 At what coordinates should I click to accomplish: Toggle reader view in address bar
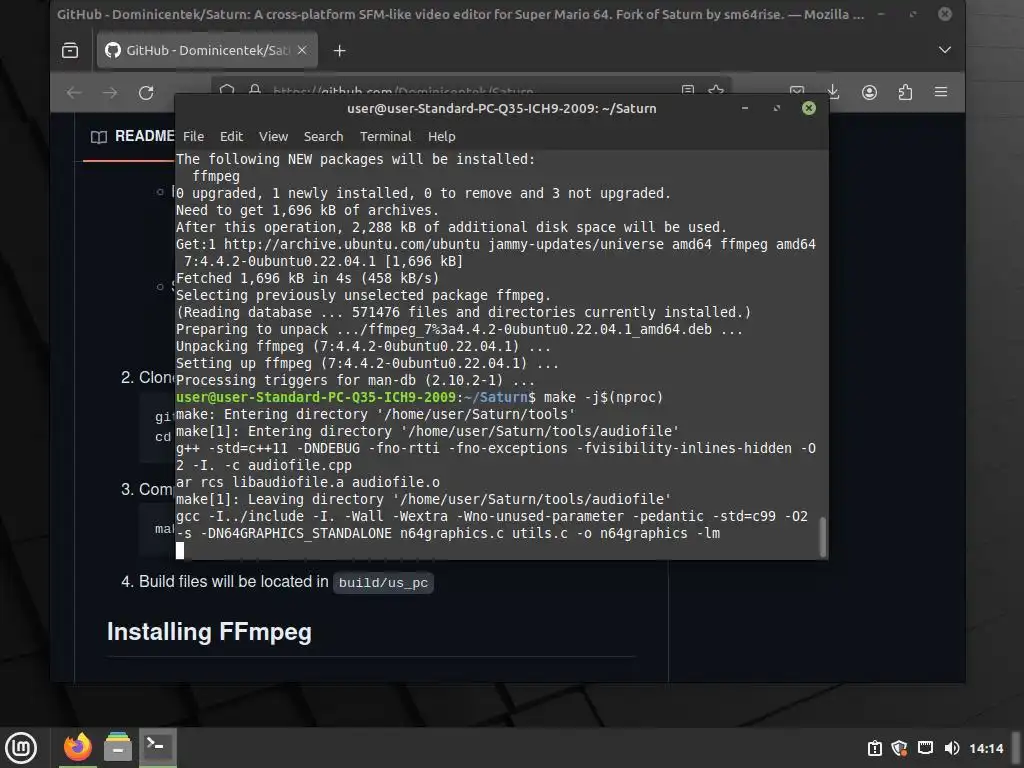(688, 89)
